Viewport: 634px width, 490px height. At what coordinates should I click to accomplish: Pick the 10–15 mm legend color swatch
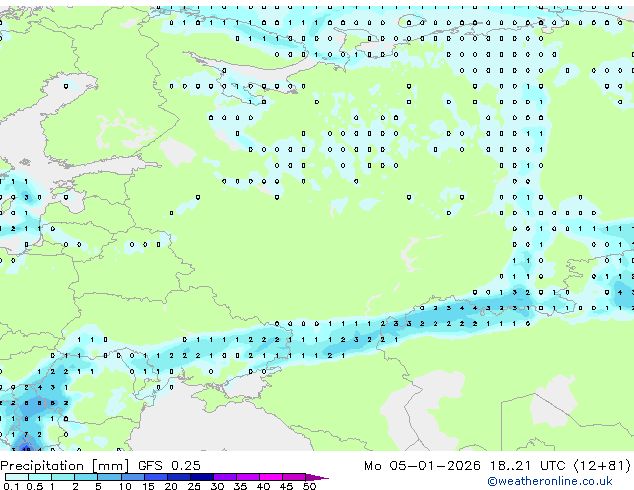coord(133,477)
